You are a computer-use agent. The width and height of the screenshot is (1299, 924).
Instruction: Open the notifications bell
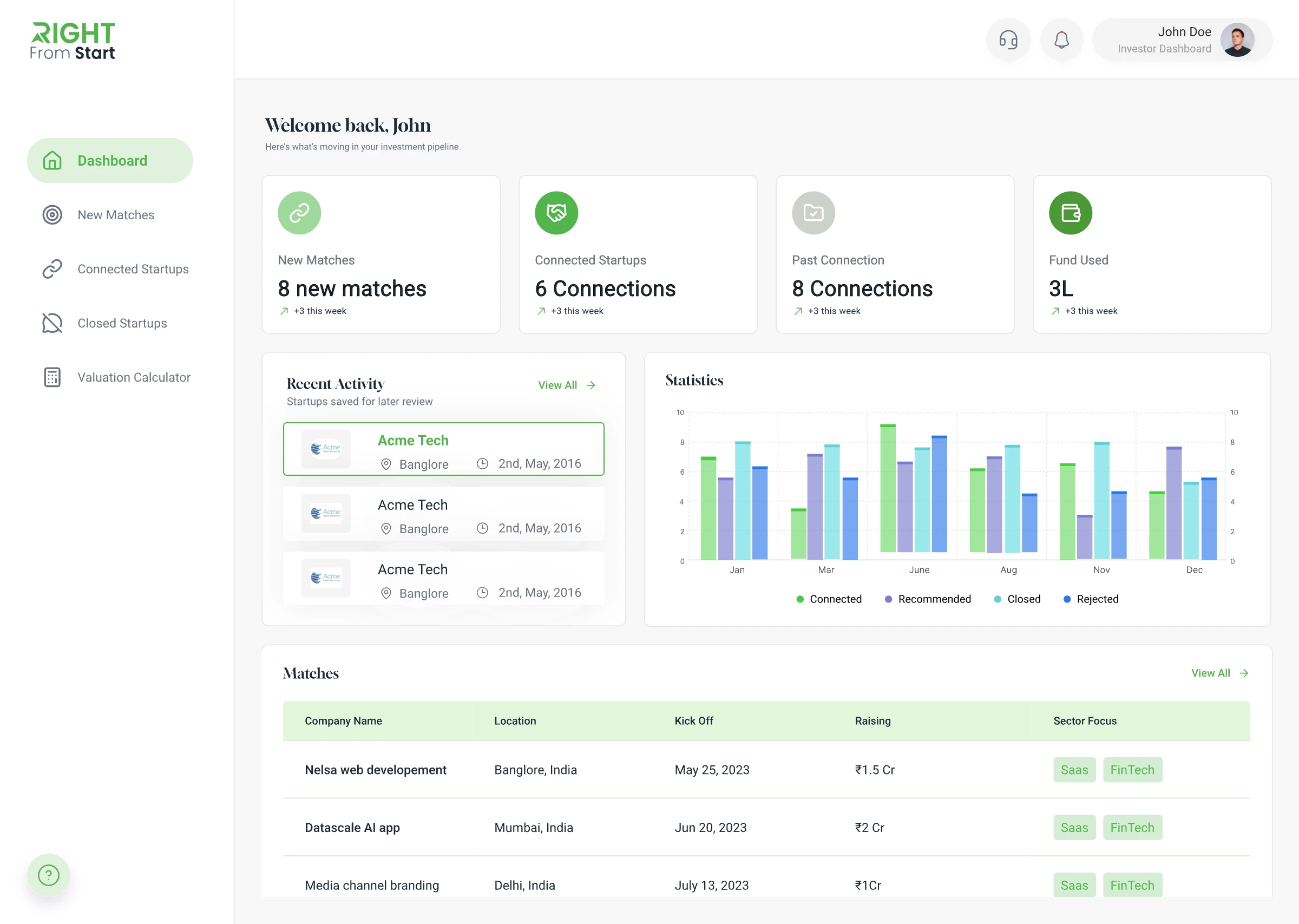pyautogui.click(x=1061, y=40)
